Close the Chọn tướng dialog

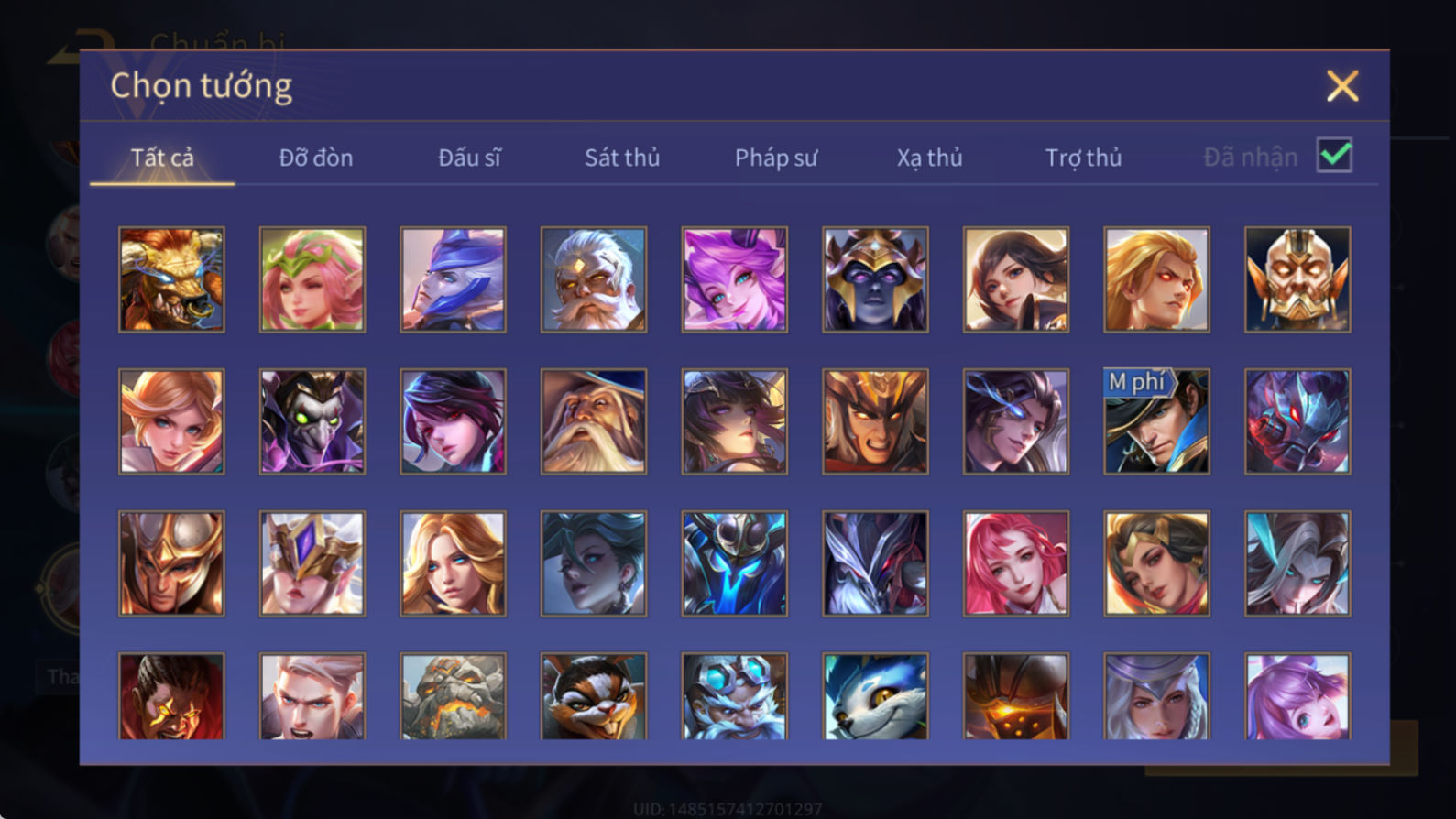coord(1342,86)
